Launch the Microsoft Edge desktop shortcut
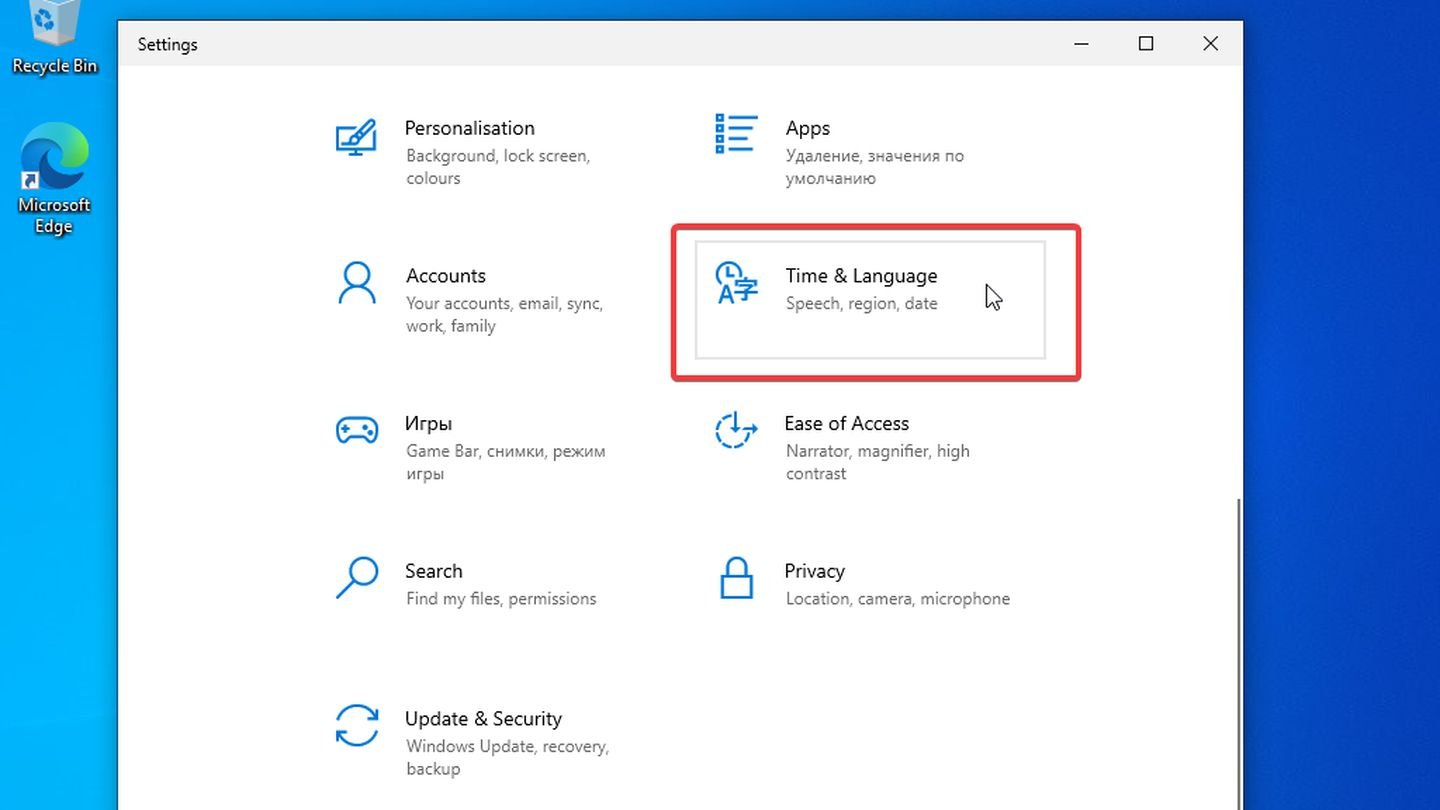 point(54,178)
